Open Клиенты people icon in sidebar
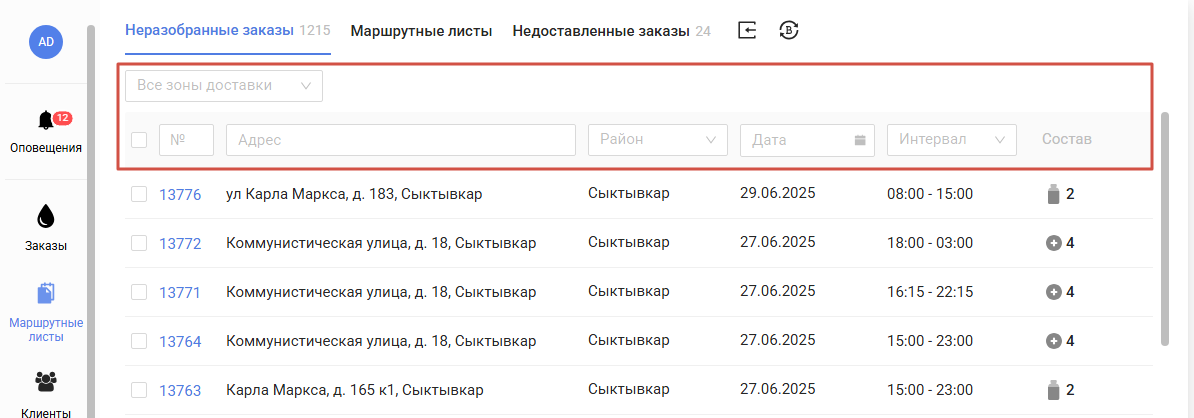This screenshot has height=418, width=1194. [46, 381]
